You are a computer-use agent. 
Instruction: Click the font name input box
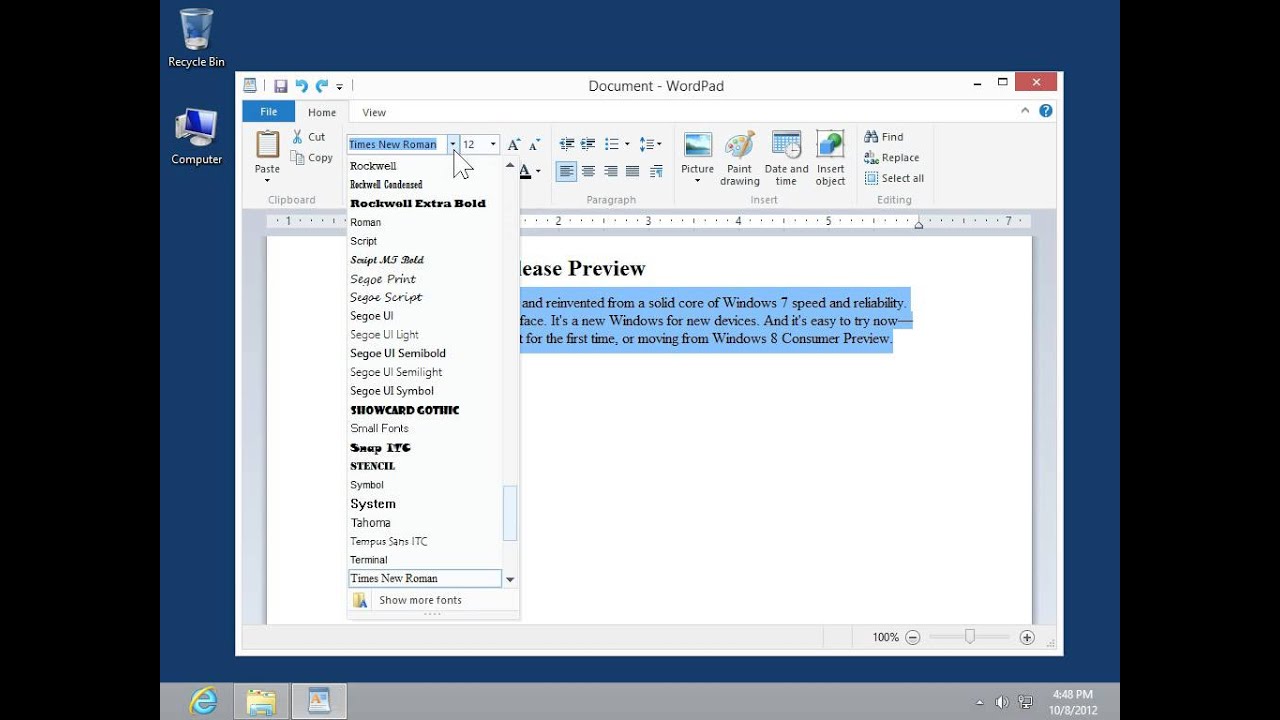(x=397, y=144)
